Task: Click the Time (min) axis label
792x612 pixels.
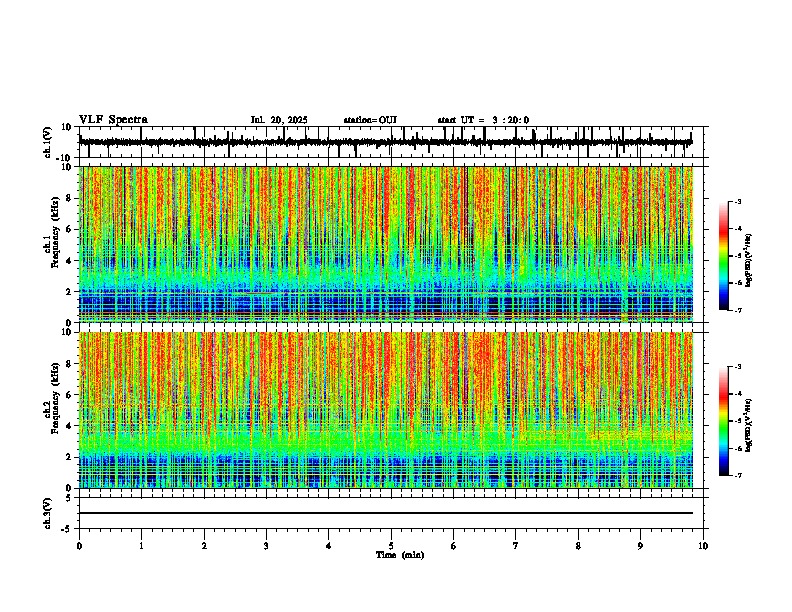Action: 400,555
